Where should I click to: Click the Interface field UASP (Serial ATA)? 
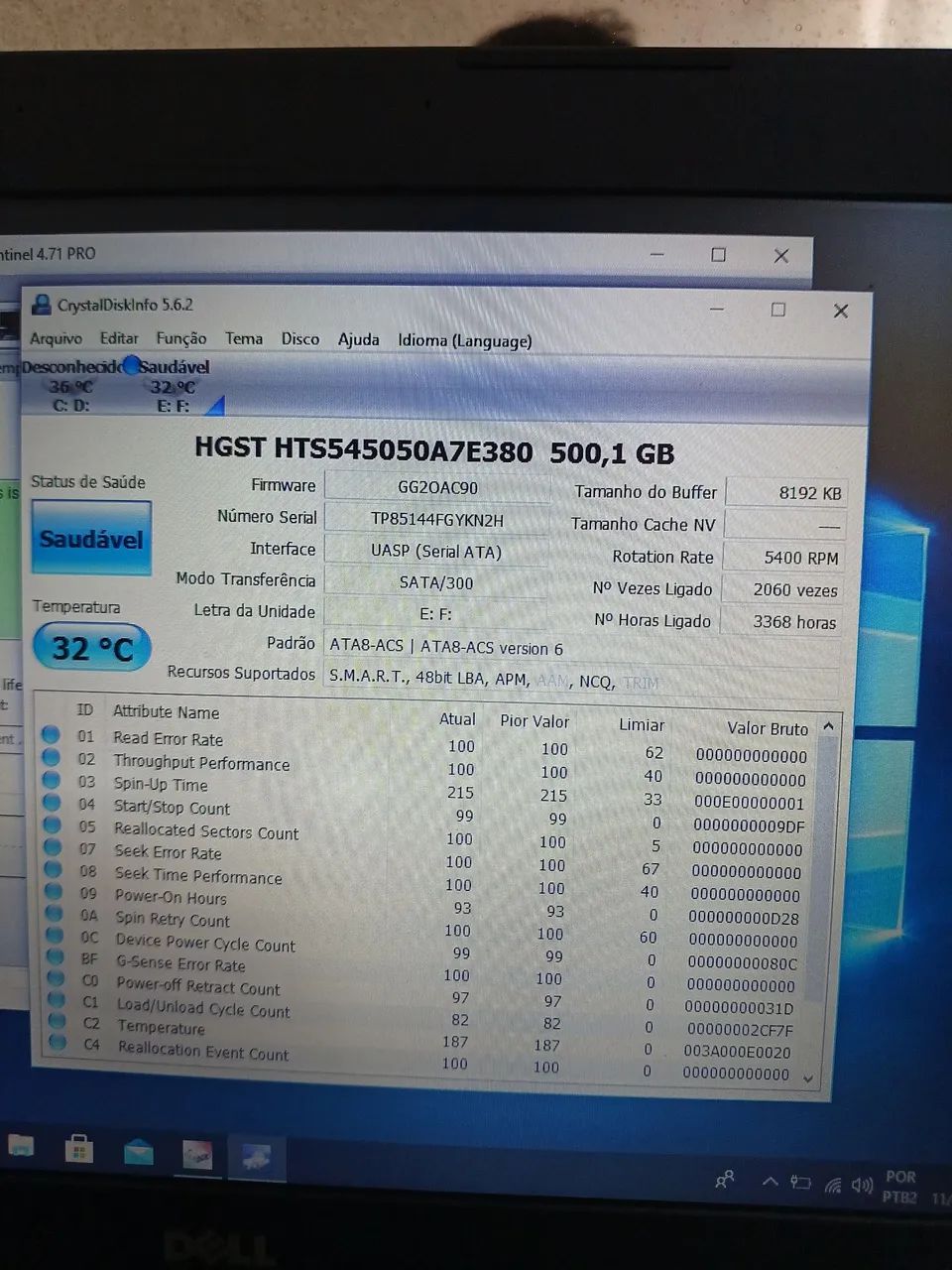pyautogui.click(x=436, y=551)
